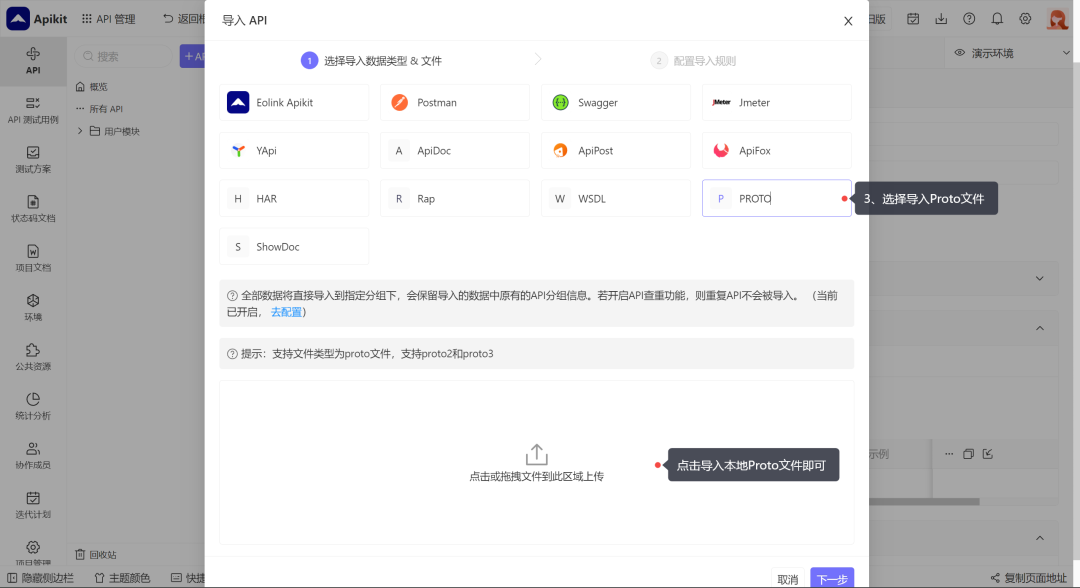Click more options ellipsis in background panel
The height and width of the screenshot is (588, 1080).
tap(949, 454)
